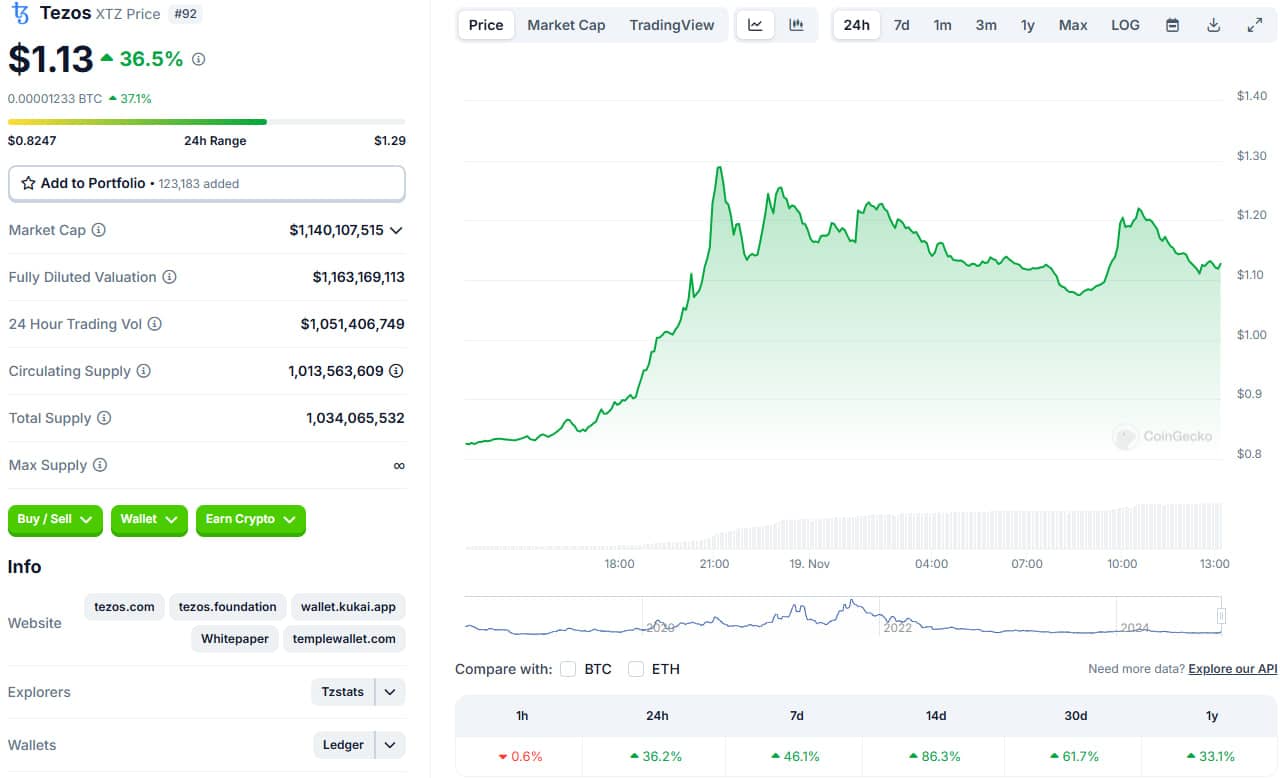The height and width of the screenshot is (778, 1280).
Task: Expand the Market Cap details chevron
Action: point(396,230)
